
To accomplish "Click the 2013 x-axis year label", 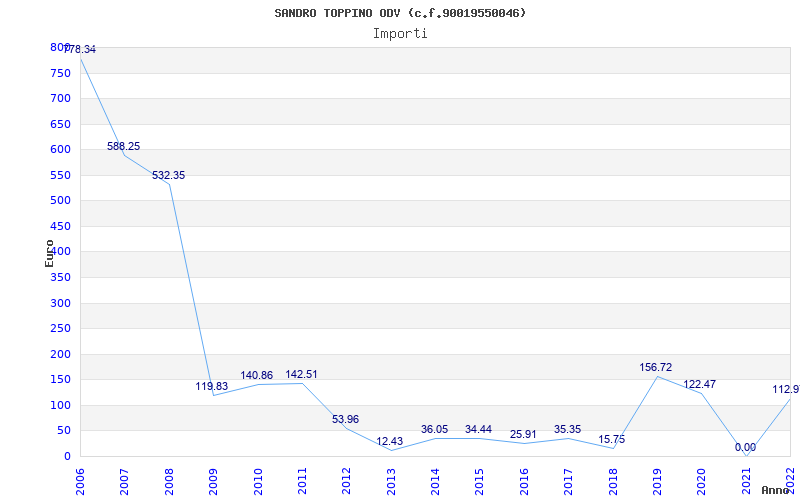I will coord(391,482).
